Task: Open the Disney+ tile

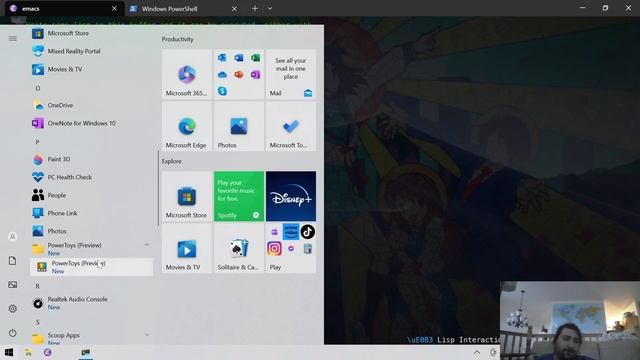Action: click(x=291, y=196)
